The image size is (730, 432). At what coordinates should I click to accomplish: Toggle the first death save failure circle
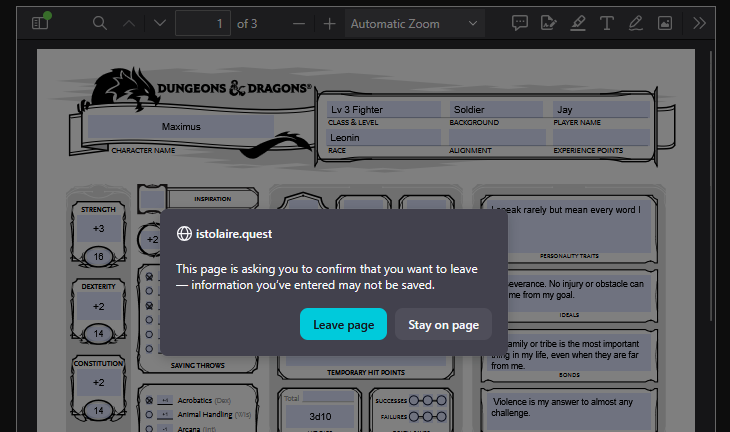tap(413, 417)
